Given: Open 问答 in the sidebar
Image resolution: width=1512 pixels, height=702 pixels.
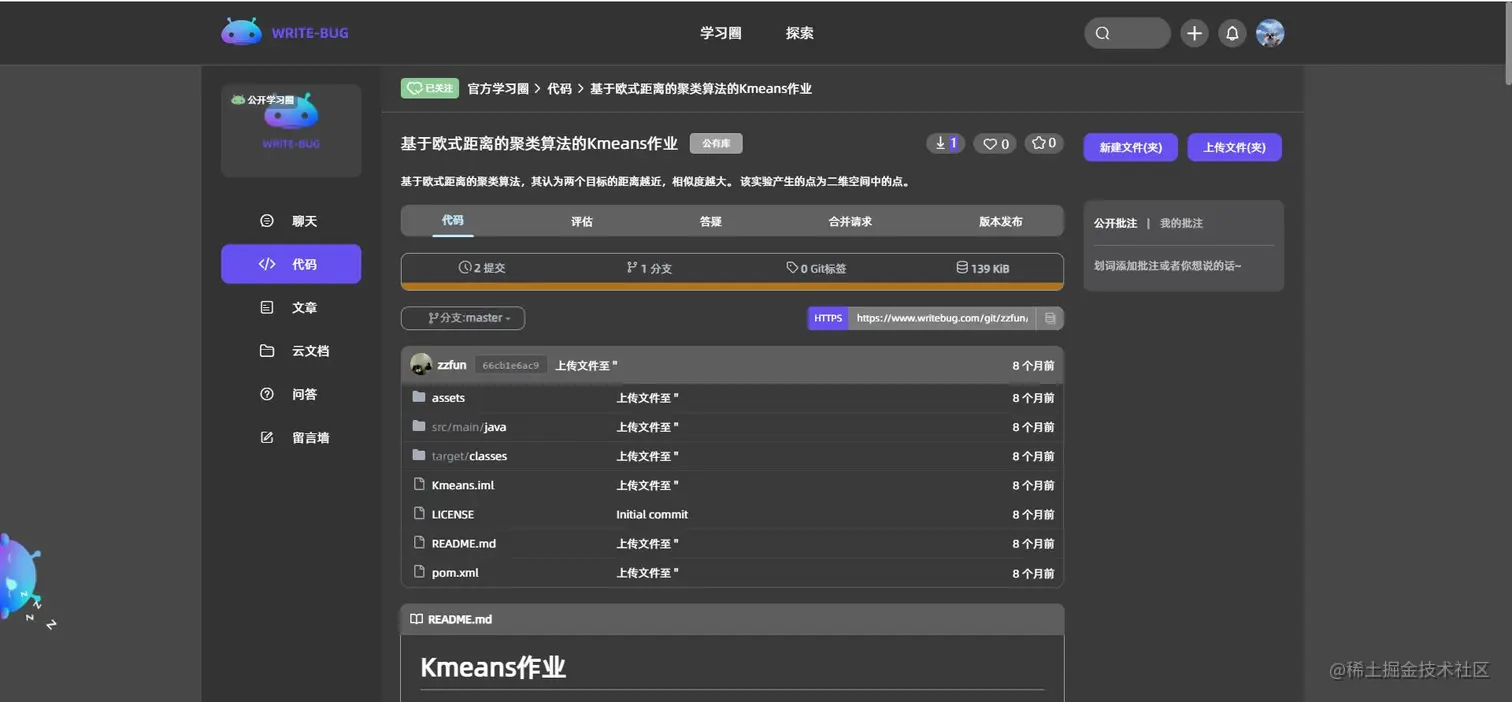Looking at the screenshot, I should [x=291, y=394].
